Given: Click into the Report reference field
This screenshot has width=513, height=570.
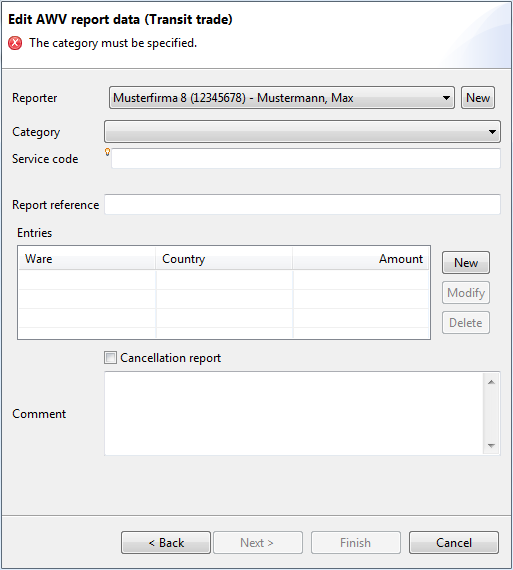Looking at the screenshot, I should coord(302,204).
